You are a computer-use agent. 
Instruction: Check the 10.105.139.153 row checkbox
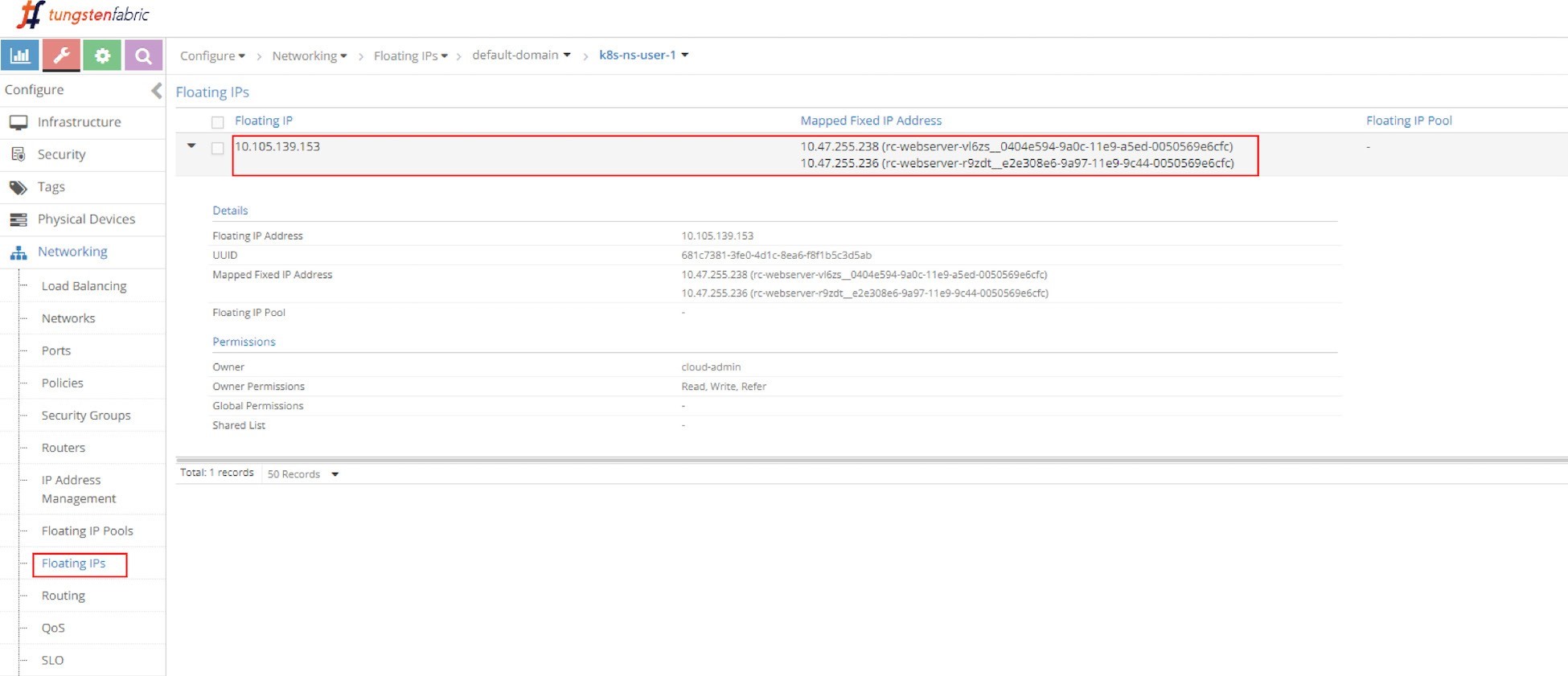point(217,148)
